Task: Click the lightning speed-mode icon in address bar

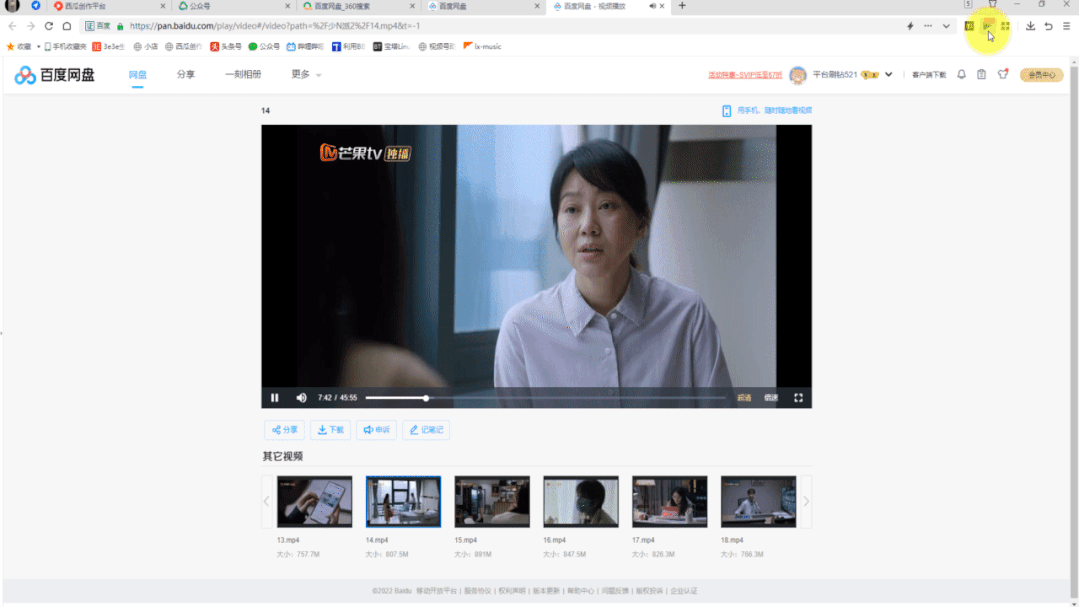Action: tap(910, 26)
